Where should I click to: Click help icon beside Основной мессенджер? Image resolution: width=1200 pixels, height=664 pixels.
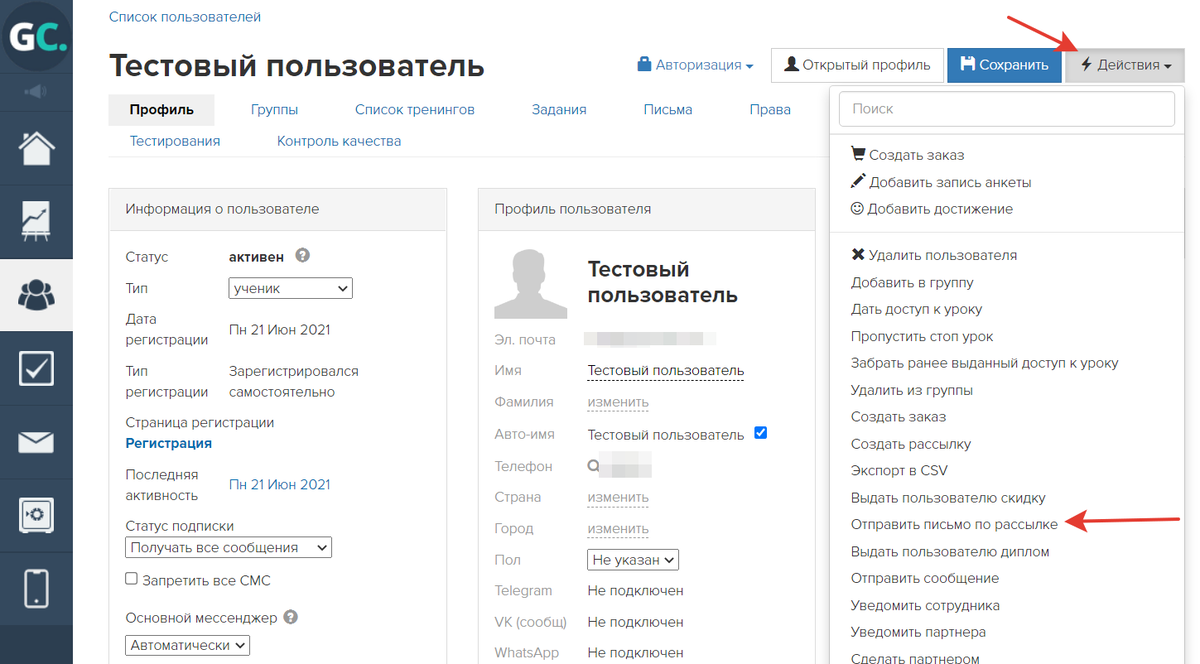click(x=291, y=618)
